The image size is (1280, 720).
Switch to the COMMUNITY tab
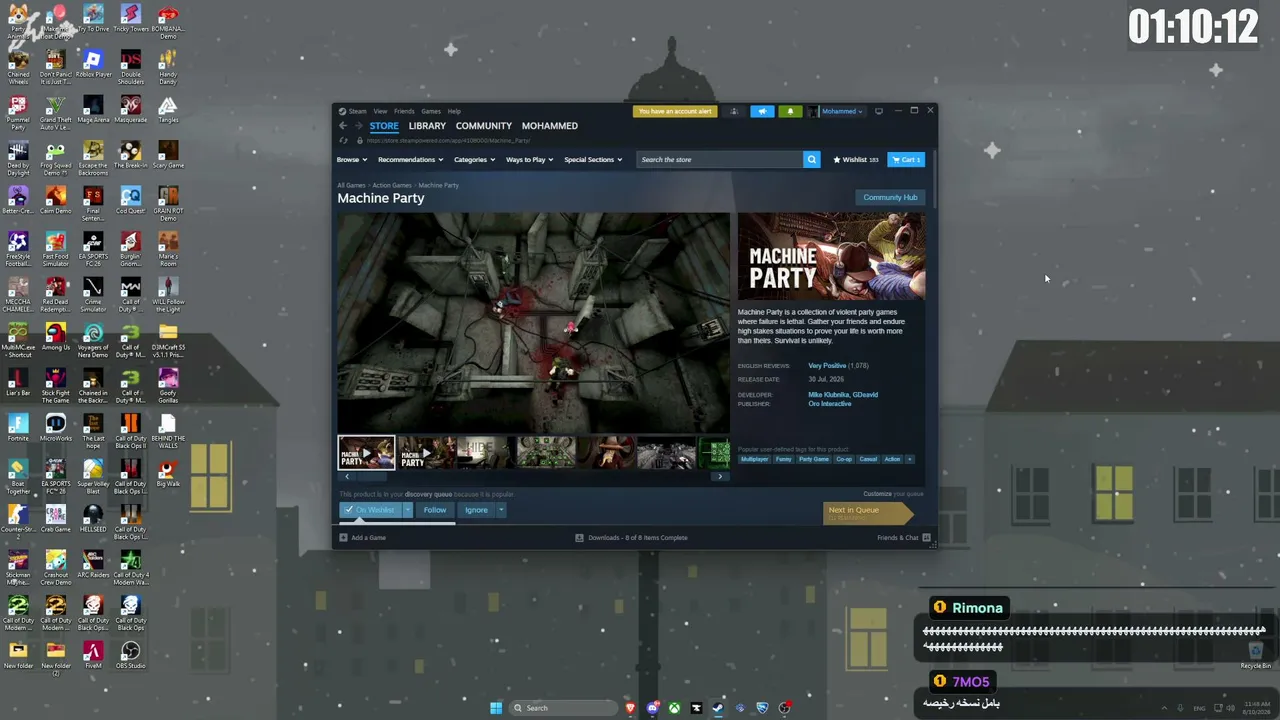tap(484, 126)
